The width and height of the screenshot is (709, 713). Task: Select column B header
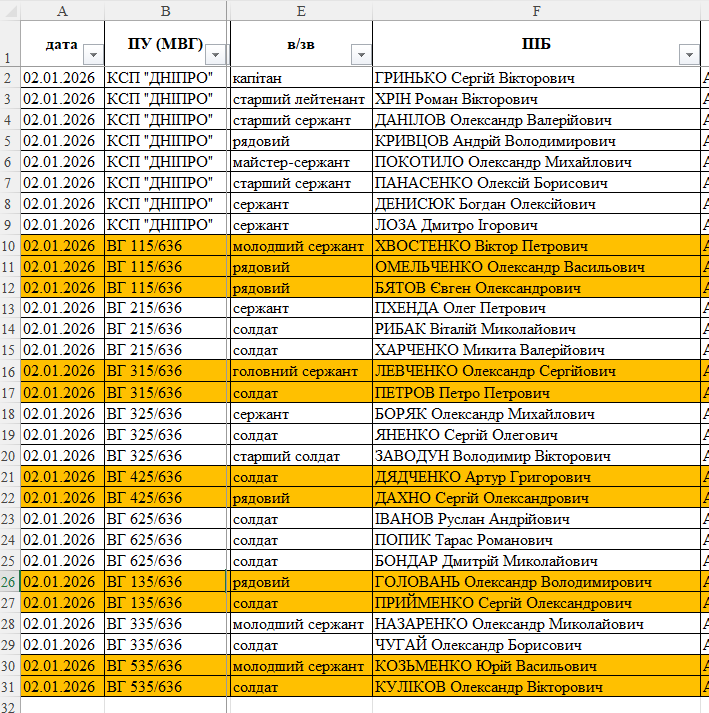click(166, 10)
